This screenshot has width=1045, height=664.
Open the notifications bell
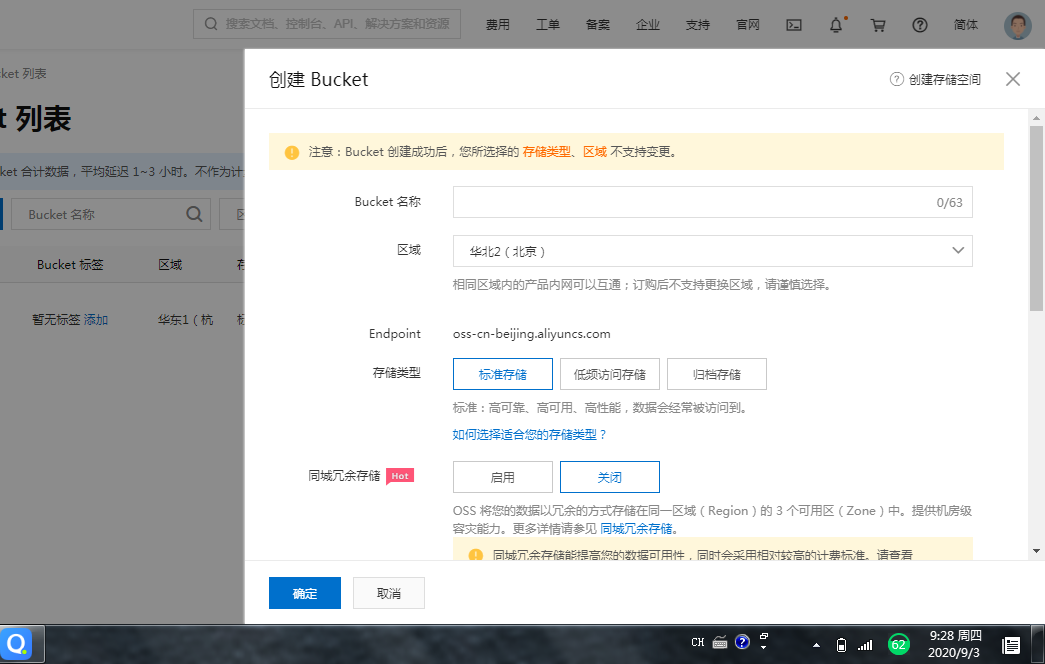tap(836, 25)
